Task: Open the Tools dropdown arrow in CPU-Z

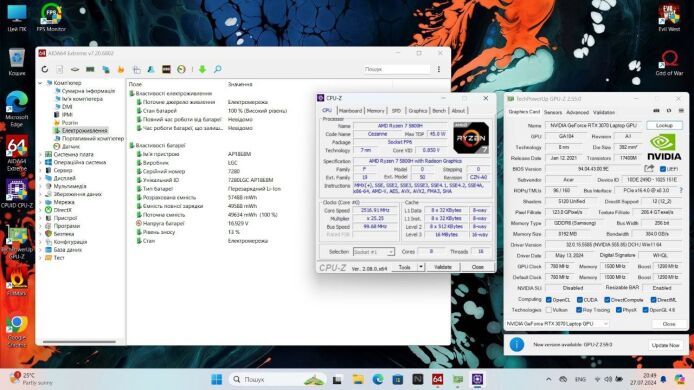Action: (421, 267)
